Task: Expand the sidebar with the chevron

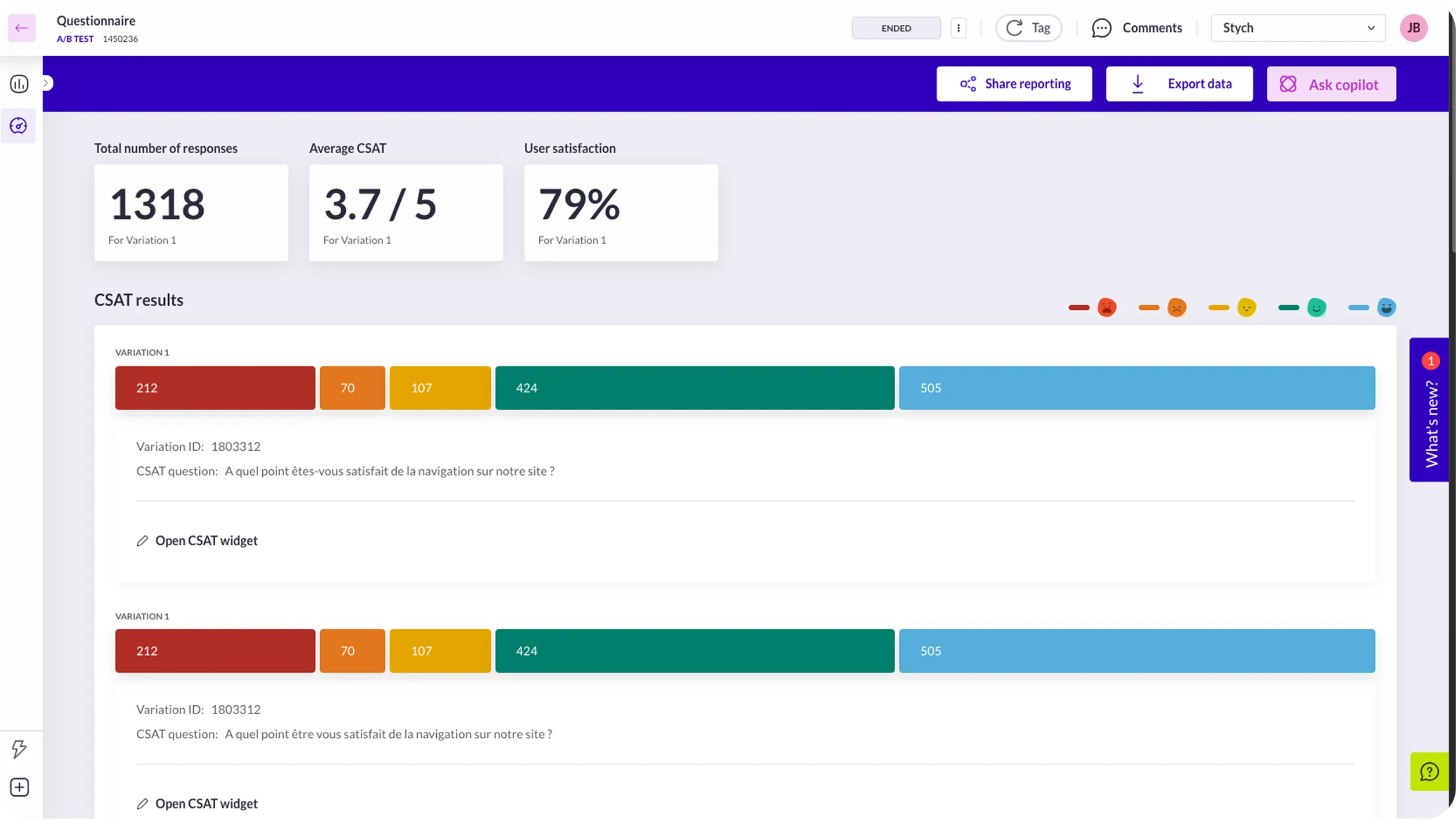Action: (x=46, y=84)
